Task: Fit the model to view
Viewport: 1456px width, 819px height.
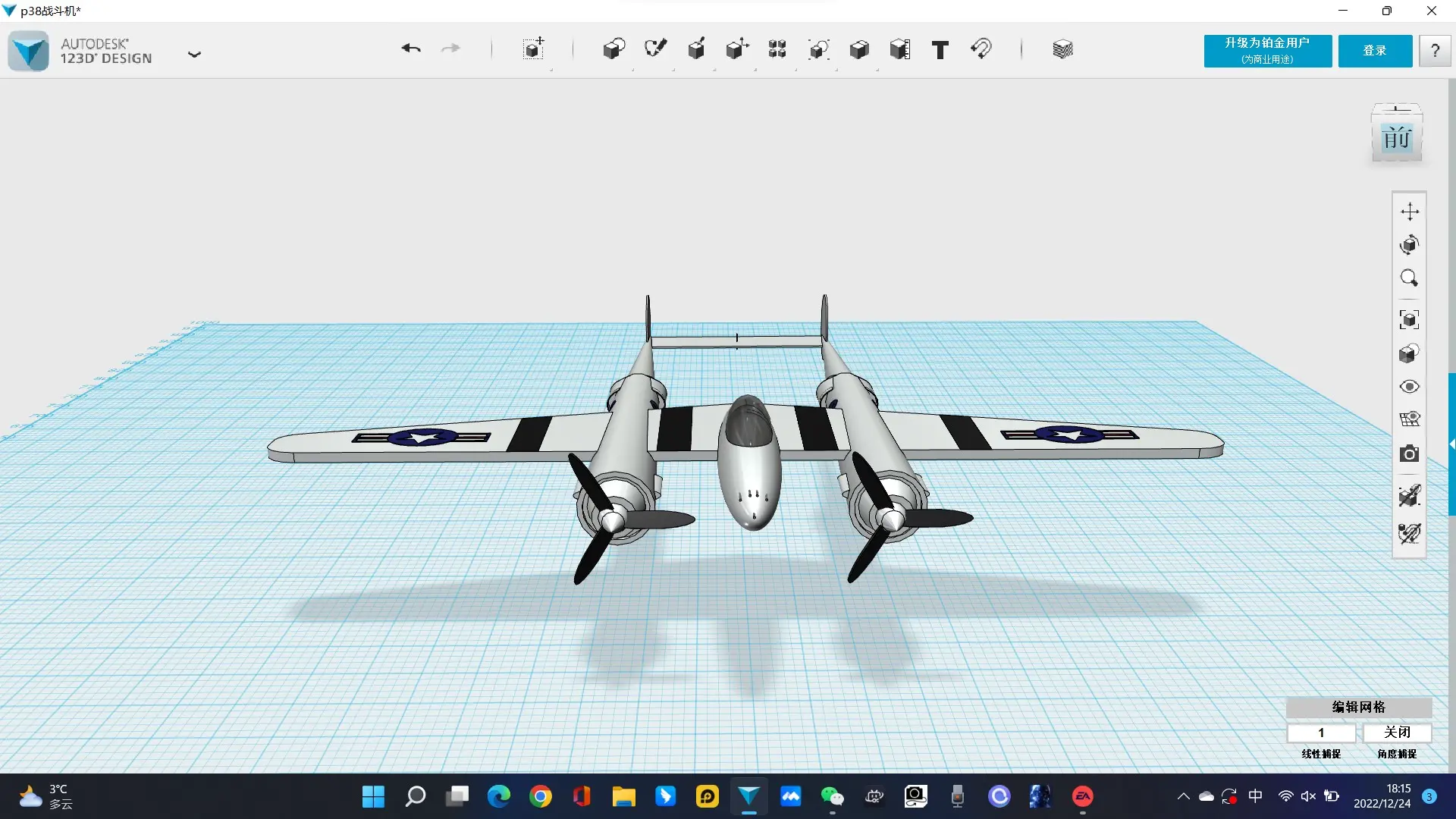Action: click(x=1410, y=319)
